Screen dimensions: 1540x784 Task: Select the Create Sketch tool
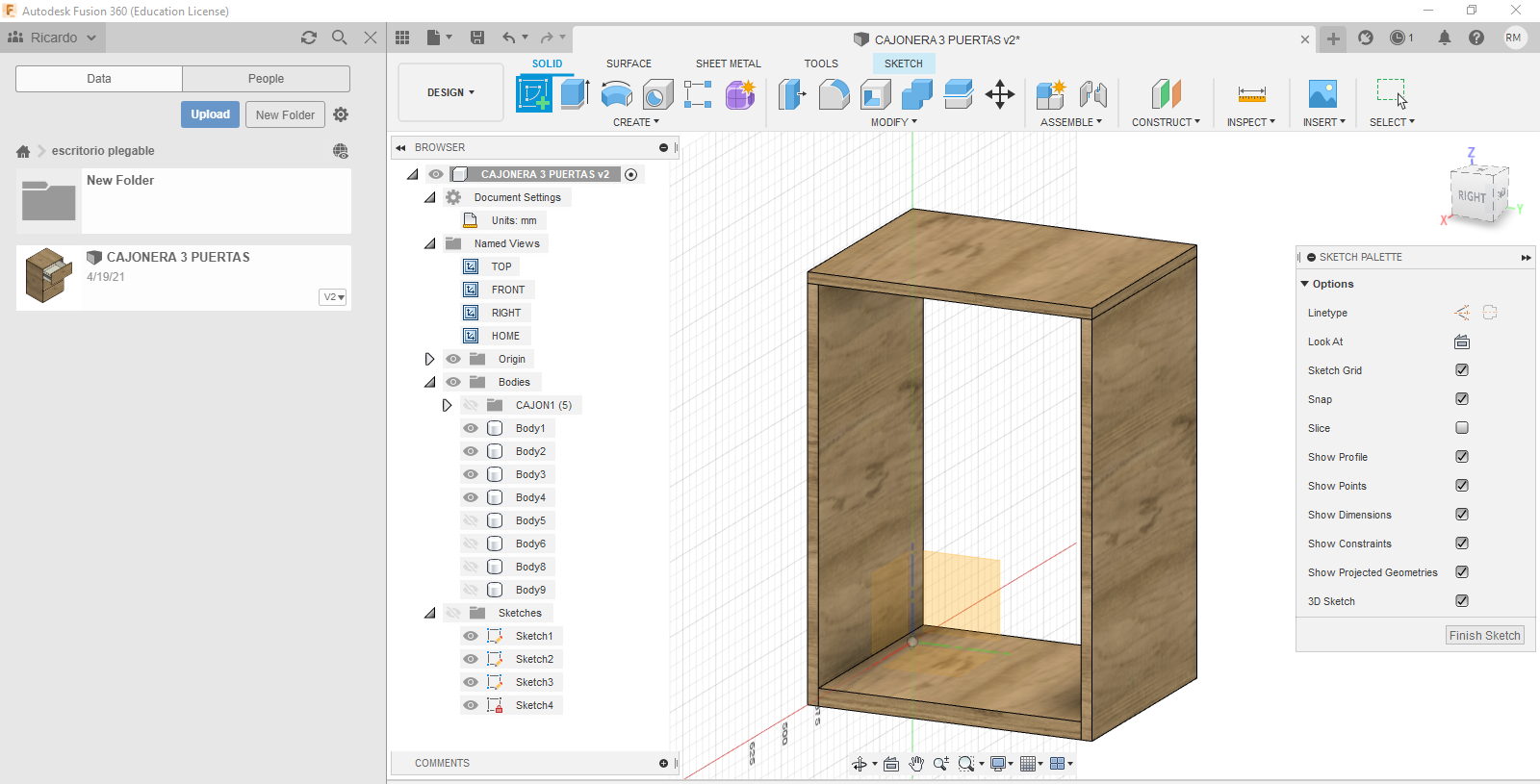[x=533, y=94]
